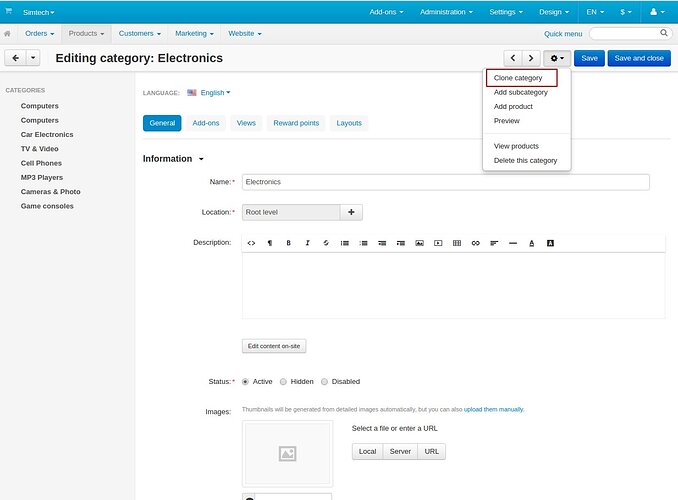Click the HTML source code icon in editor

click(251, 243)
